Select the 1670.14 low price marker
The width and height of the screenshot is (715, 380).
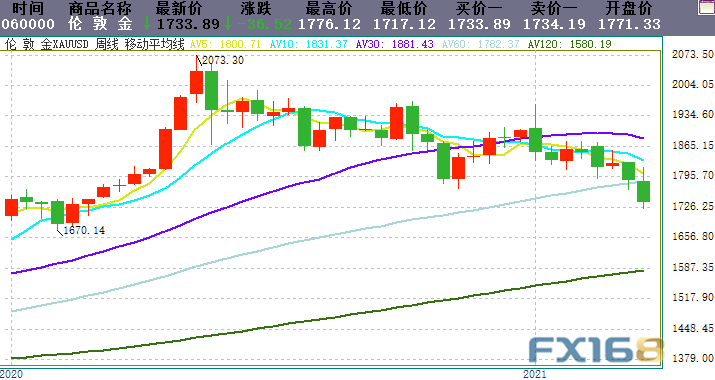[x=83, y=230]
